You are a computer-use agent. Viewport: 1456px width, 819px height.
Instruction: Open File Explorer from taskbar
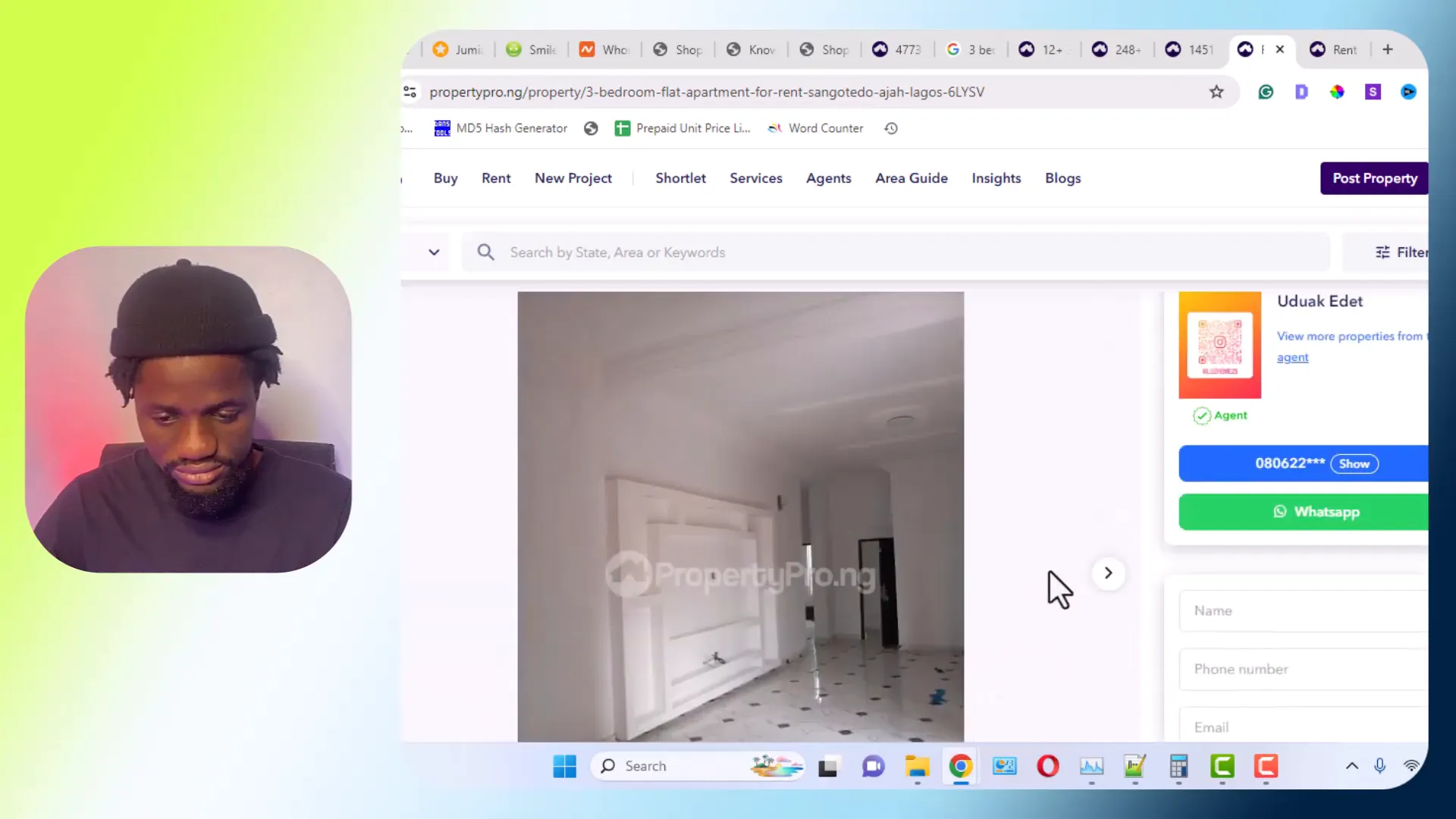coord(917,767)
